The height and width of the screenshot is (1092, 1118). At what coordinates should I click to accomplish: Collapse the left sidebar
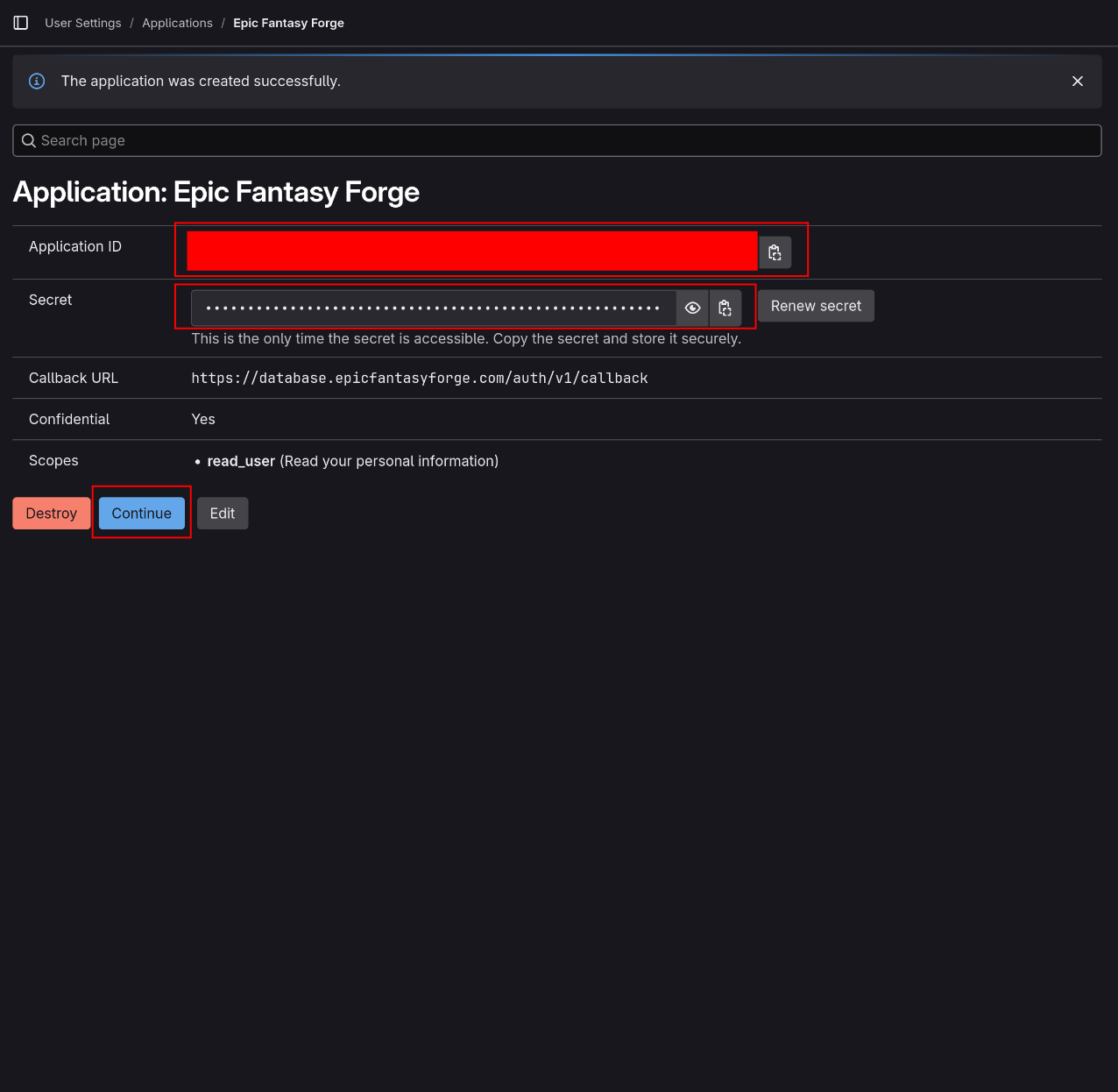[20, 23]
